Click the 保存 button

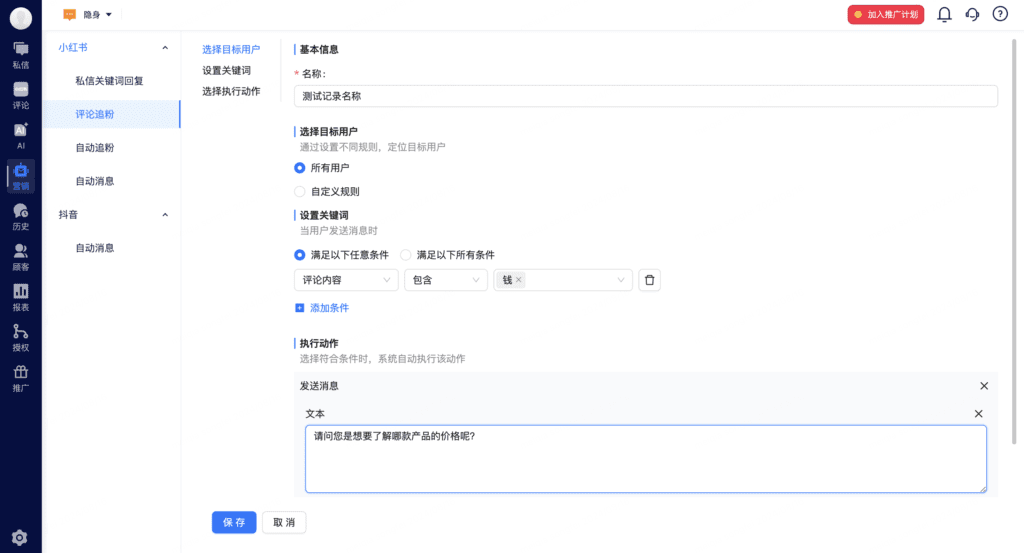coord(234,522)
